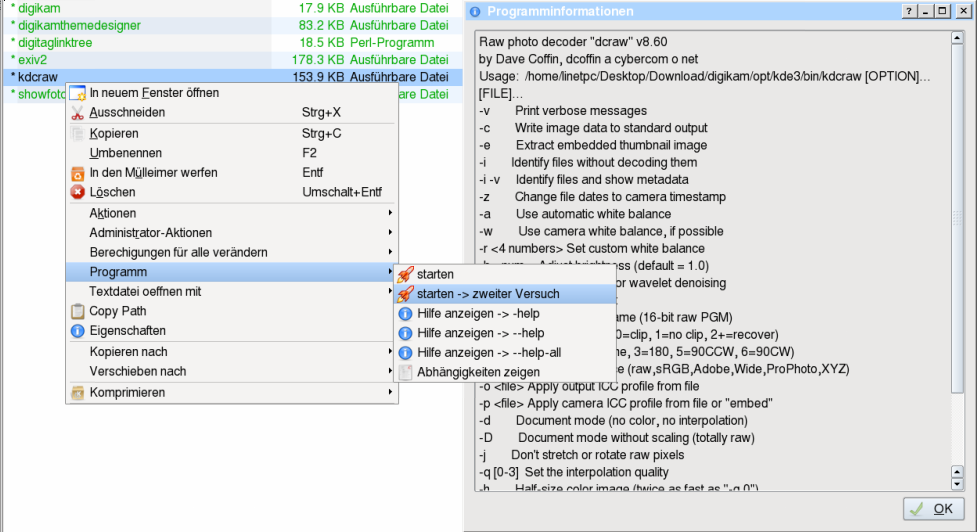Viewport: 977px width, 532px height.
Task: Click the scroll up arrow at the top of the text pane
Action: 957,38
